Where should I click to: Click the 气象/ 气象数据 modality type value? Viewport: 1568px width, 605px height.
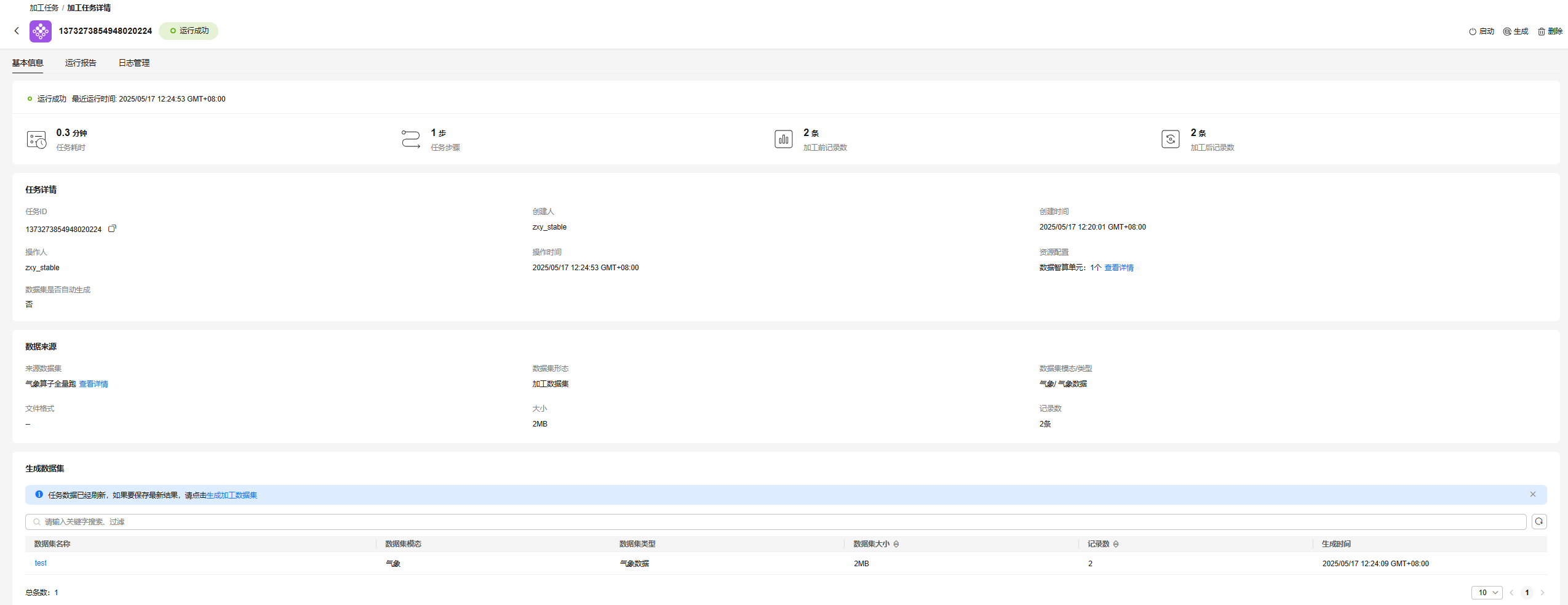(1063, 384)
